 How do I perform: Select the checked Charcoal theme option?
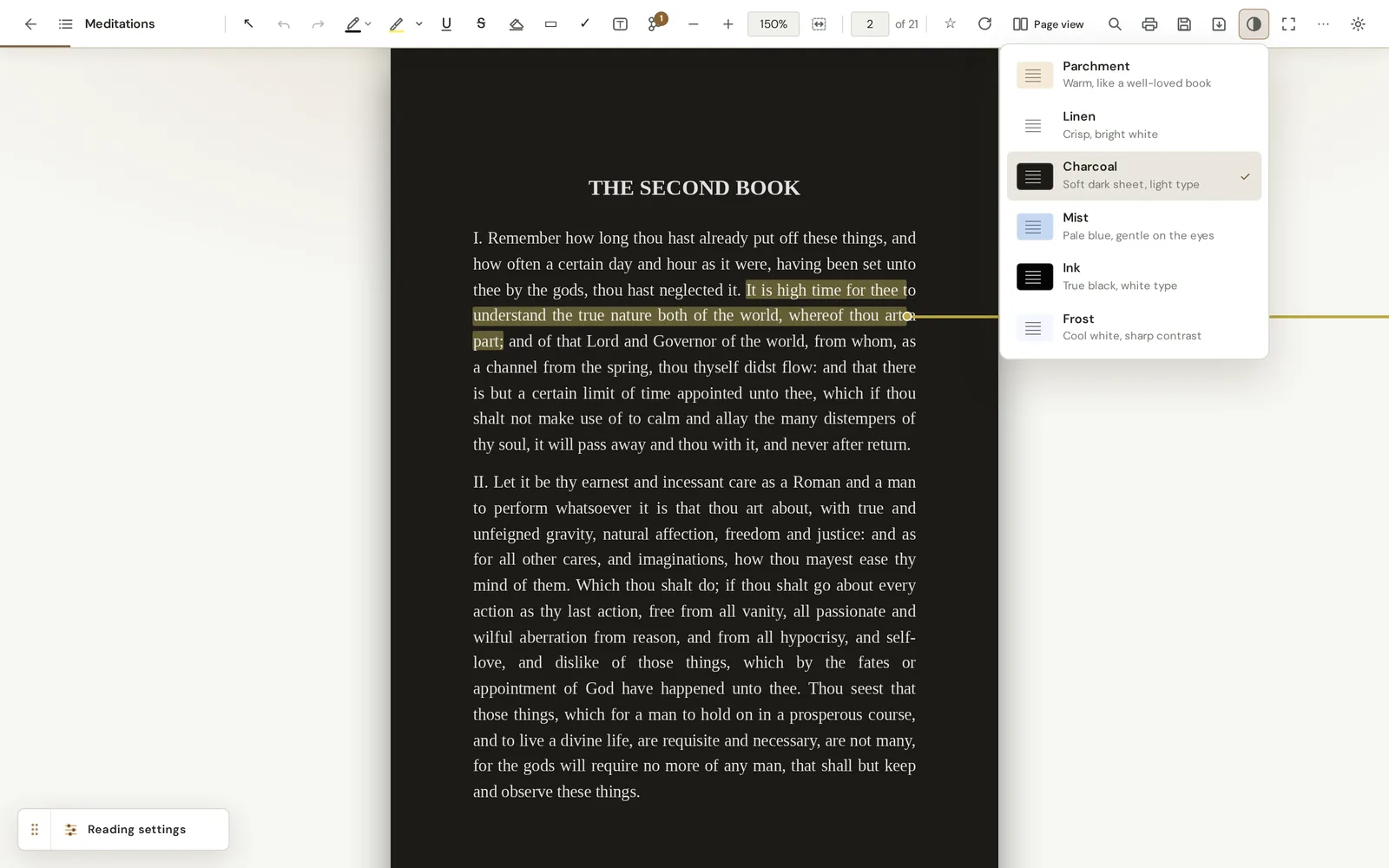click(x=1134, y=176)
